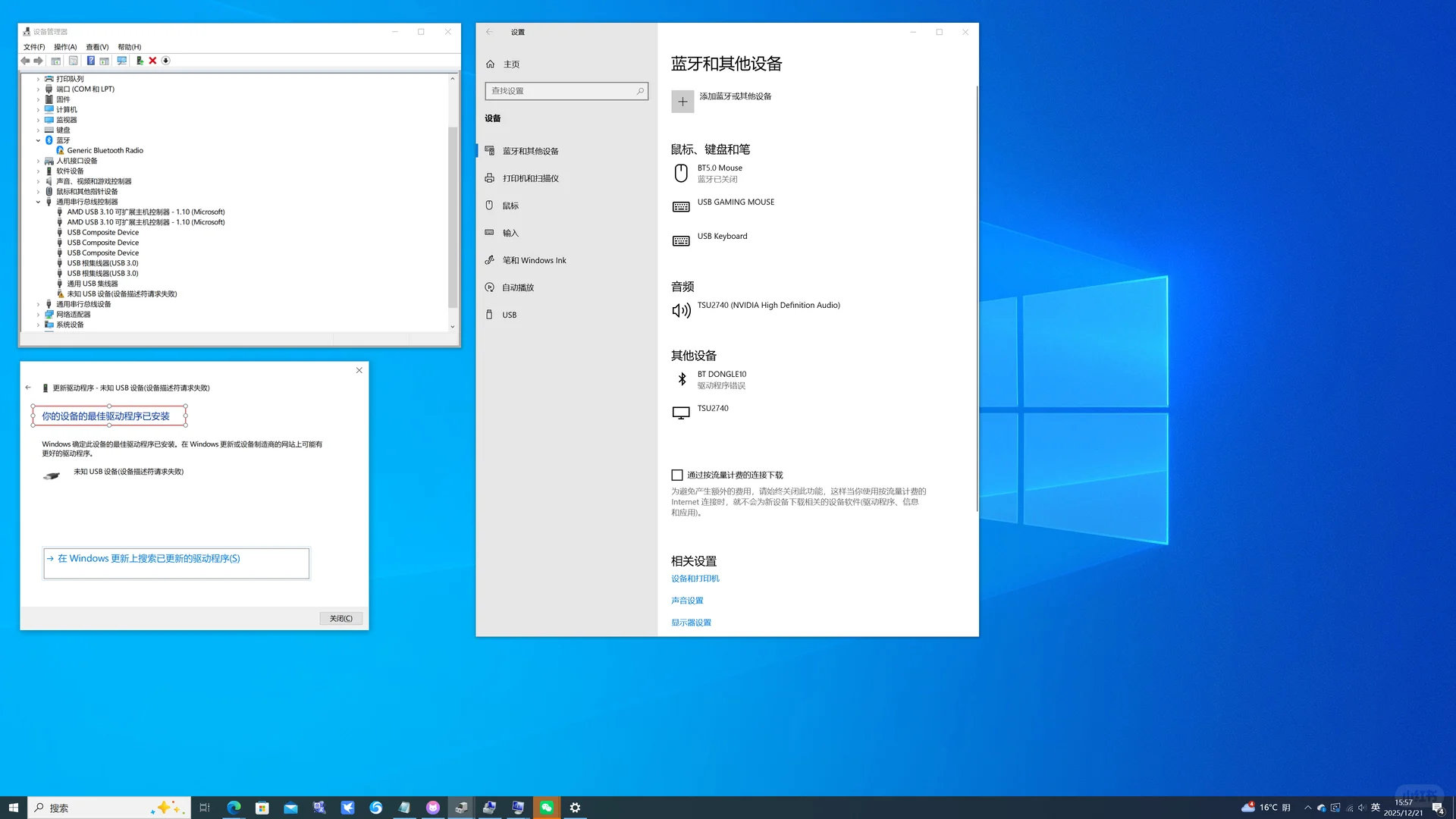Click the scan for hardware changes toolbar icon
1456x819 pixels.
(122, 61)
